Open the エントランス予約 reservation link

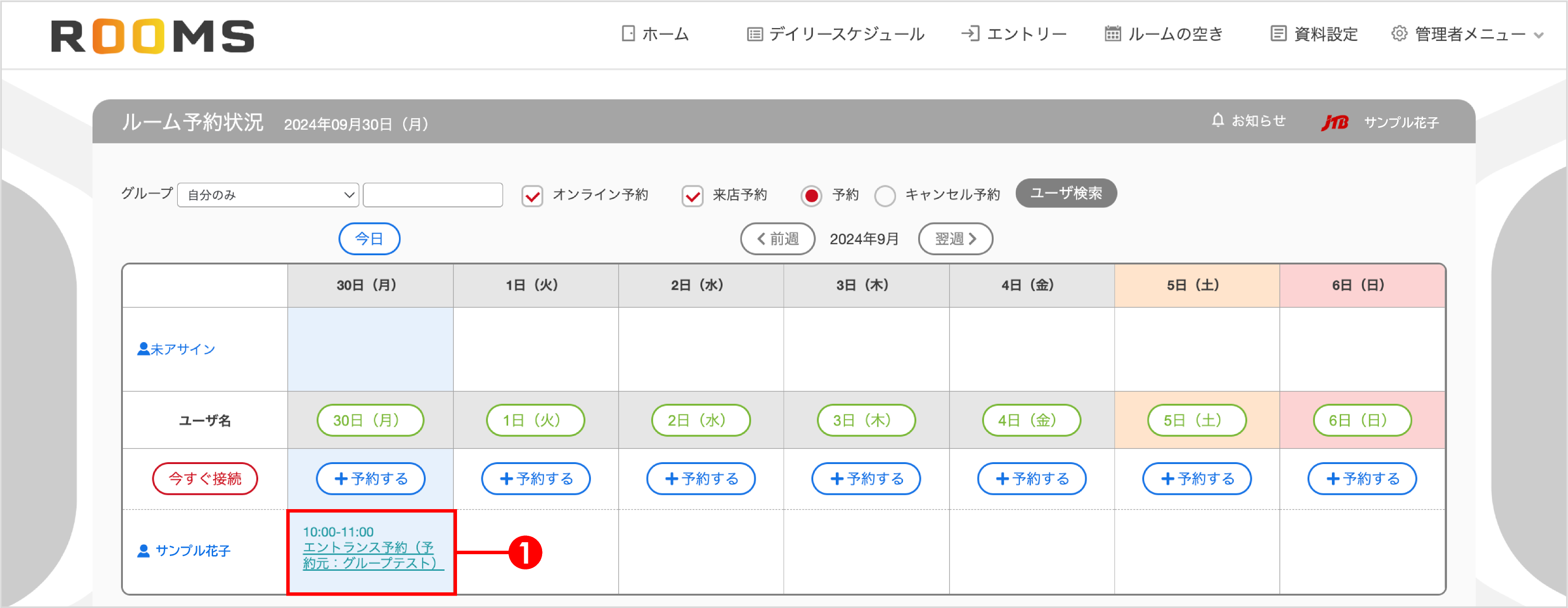point(369,555)
